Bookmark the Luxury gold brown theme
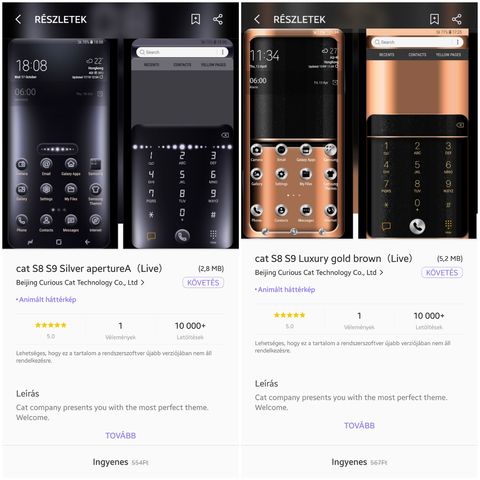 pyautogui.click(x=434, y=19)
